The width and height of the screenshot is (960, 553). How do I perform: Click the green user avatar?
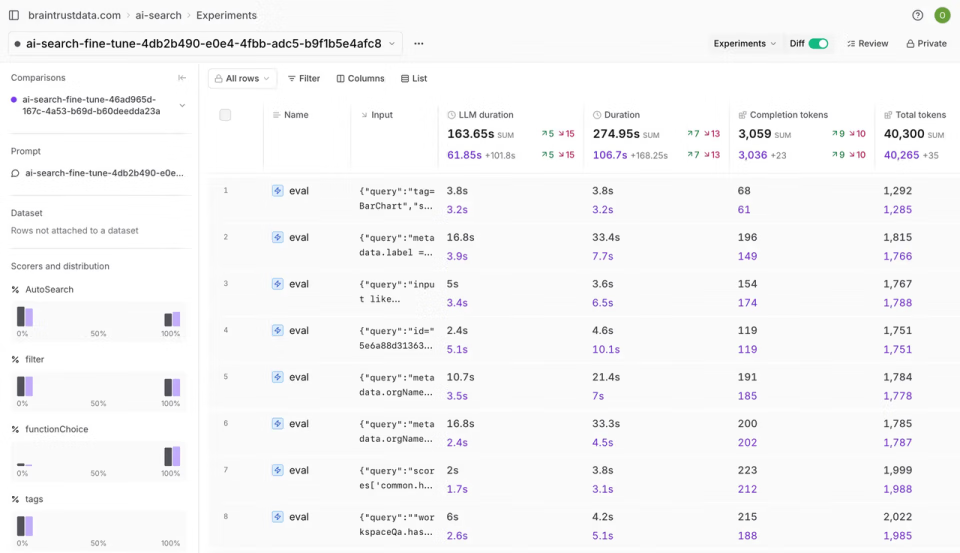pos(942,15)
